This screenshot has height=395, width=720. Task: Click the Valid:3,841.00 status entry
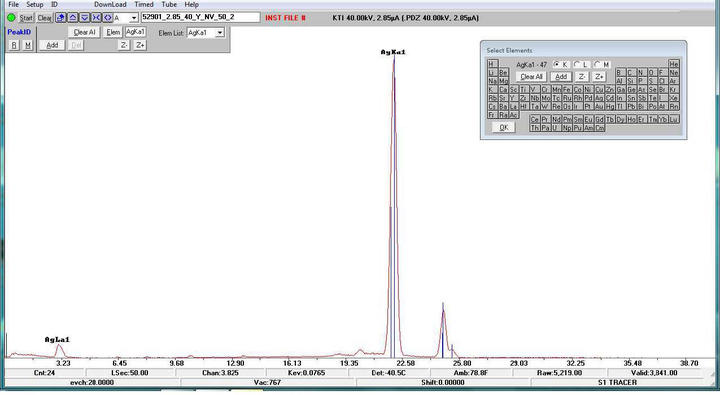654,373
